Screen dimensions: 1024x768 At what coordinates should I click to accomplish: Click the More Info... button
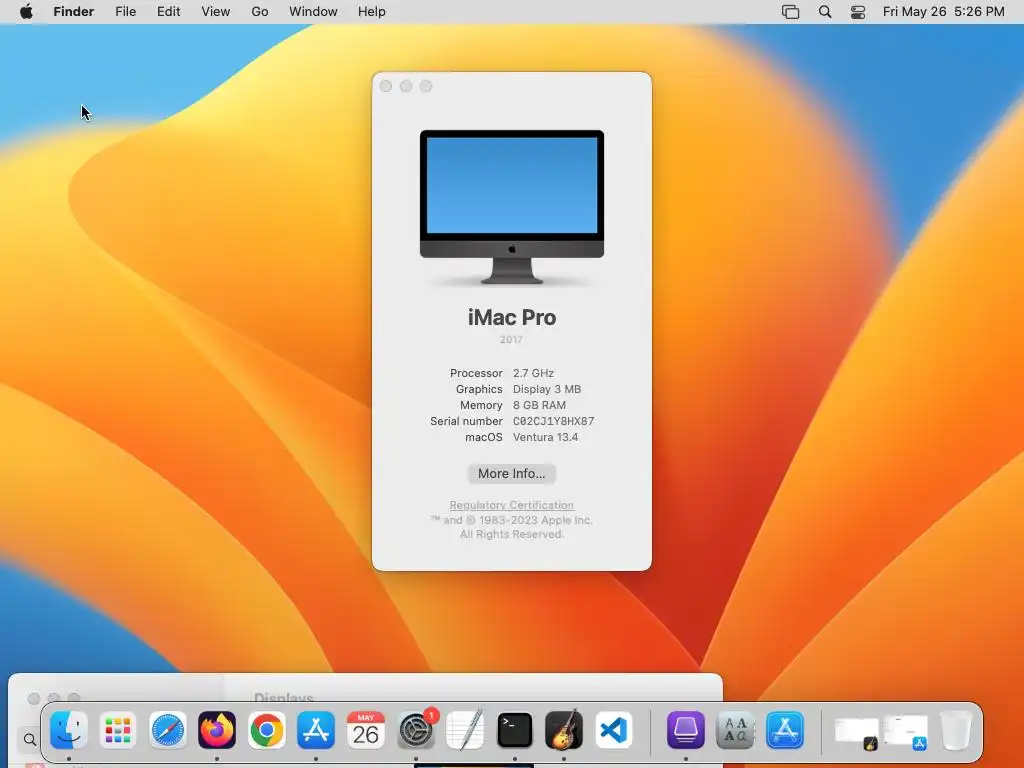point(511,473)
